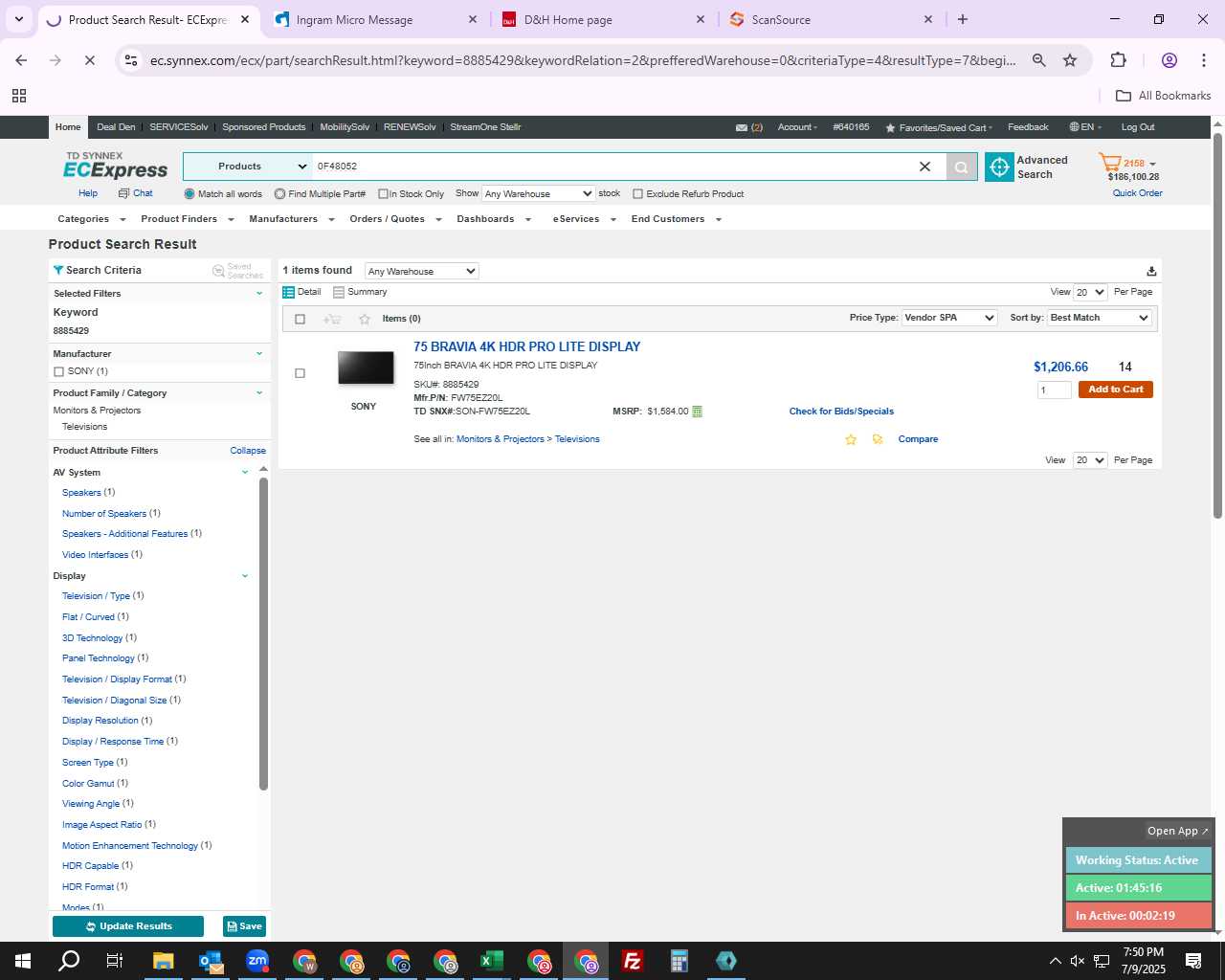Screen dimensions: 1225x980
Task: Open bottom View per page dropdown
Action: (x=1090, y=460)
